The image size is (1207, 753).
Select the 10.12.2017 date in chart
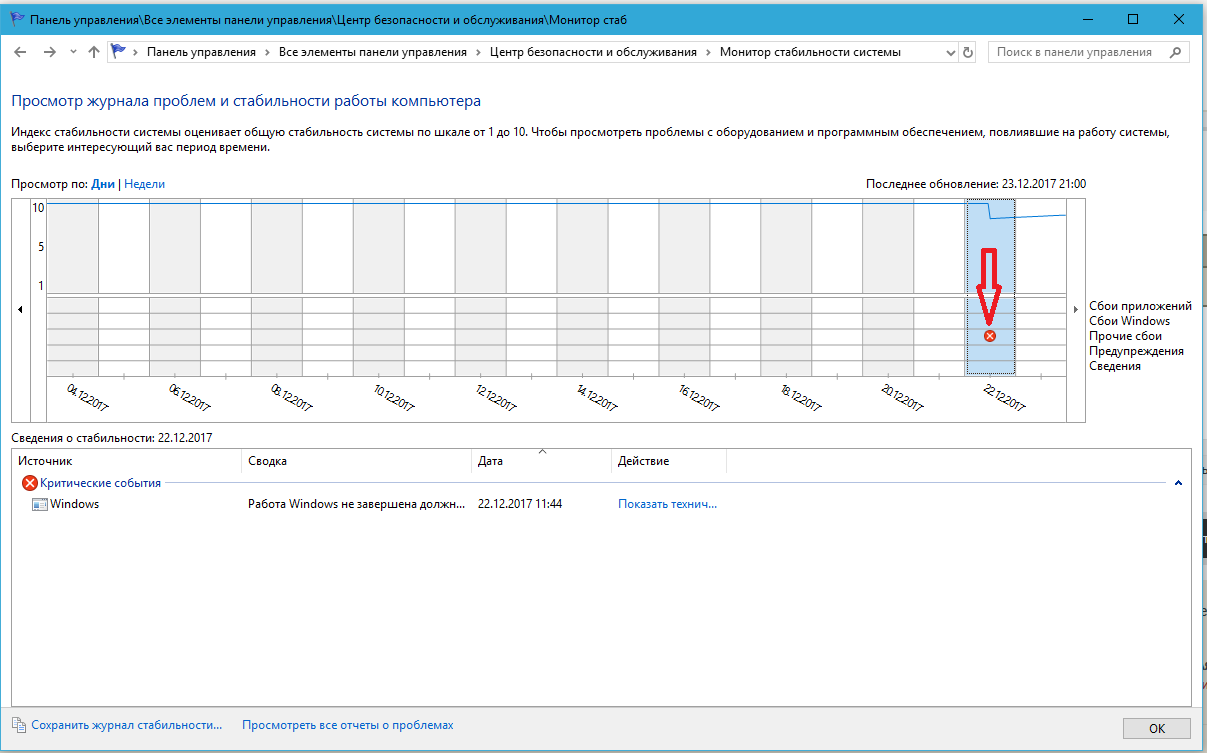click(394, 396)
